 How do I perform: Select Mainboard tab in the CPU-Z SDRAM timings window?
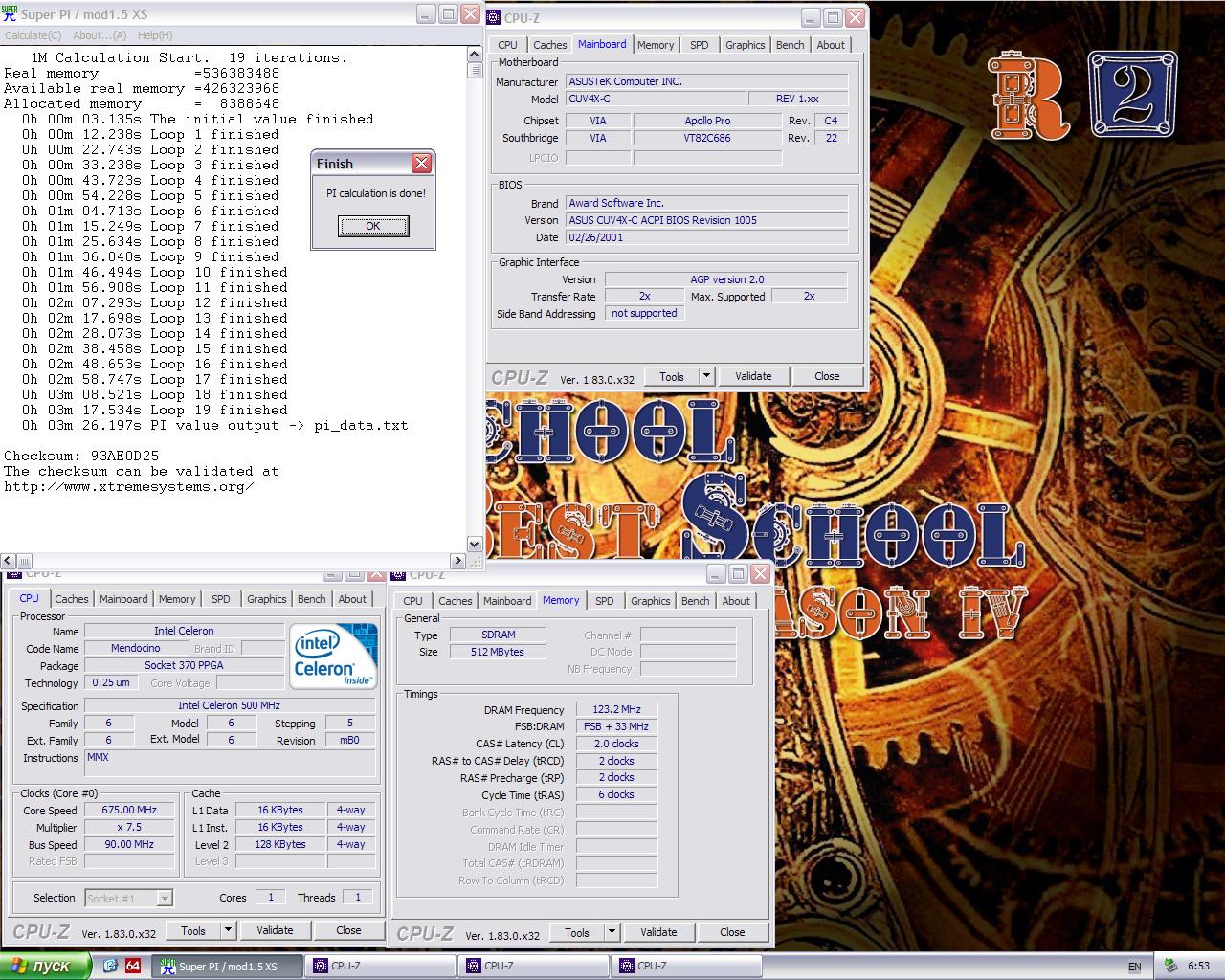coord(507,601)
